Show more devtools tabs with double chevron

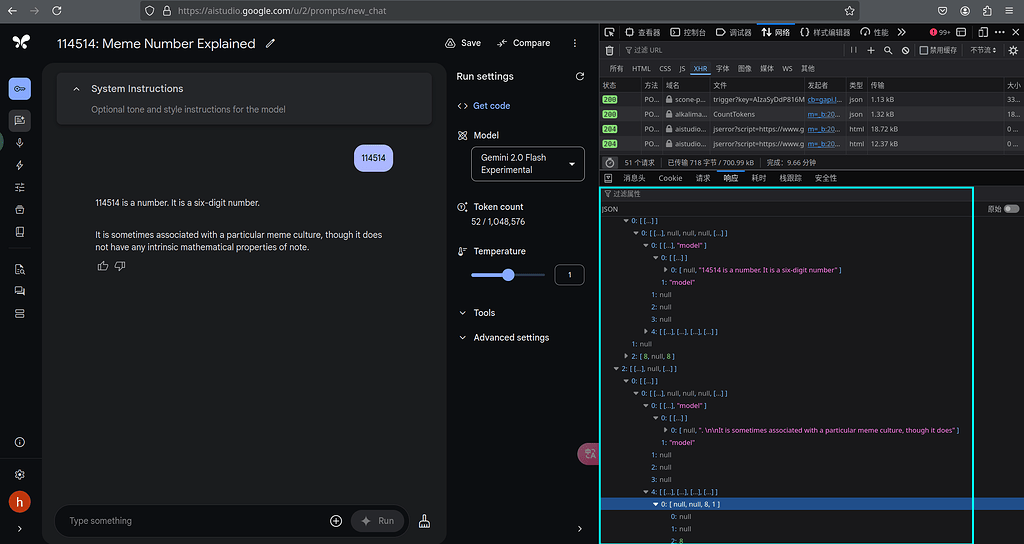902,32
